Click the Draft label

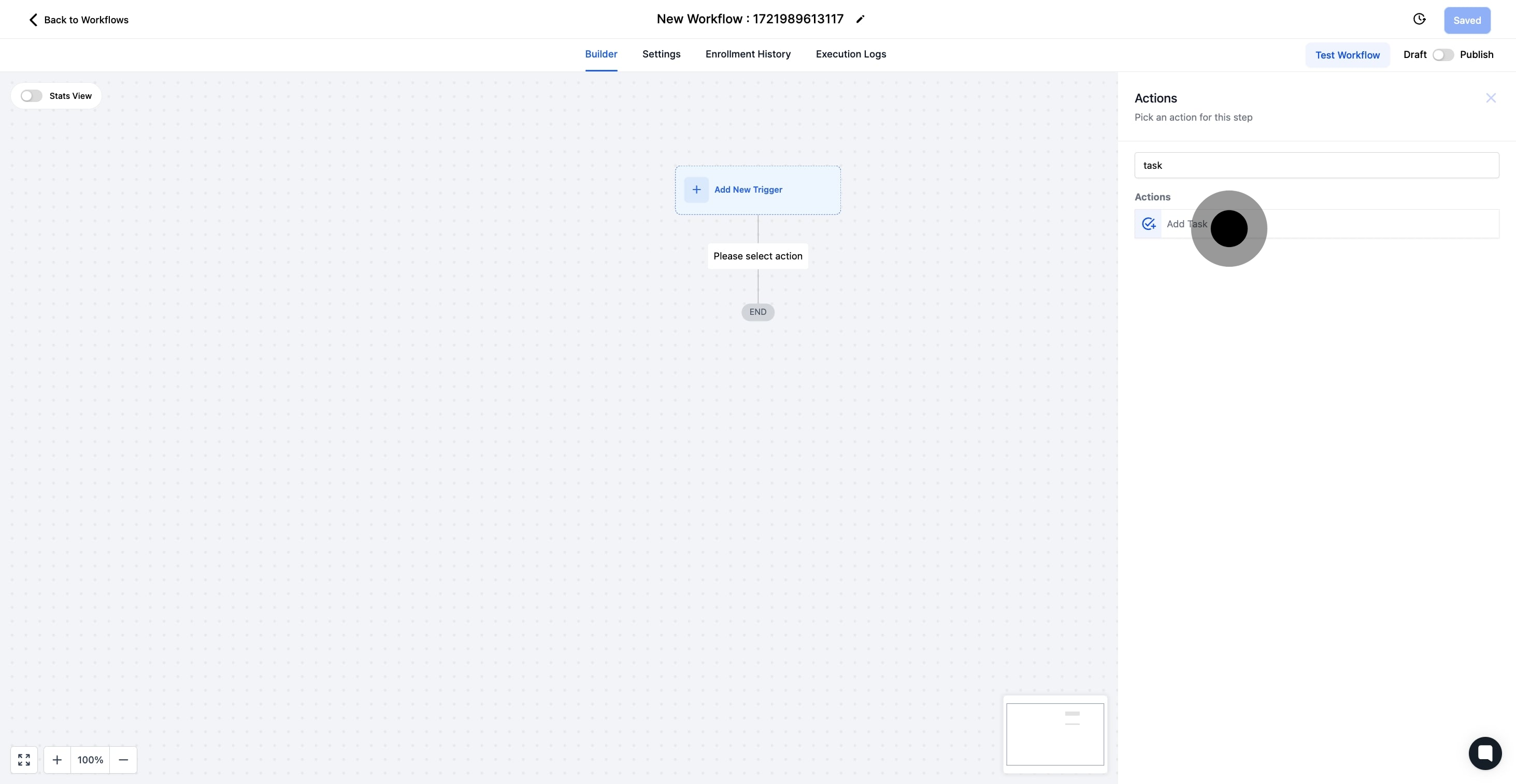[x=1415, y=55]
